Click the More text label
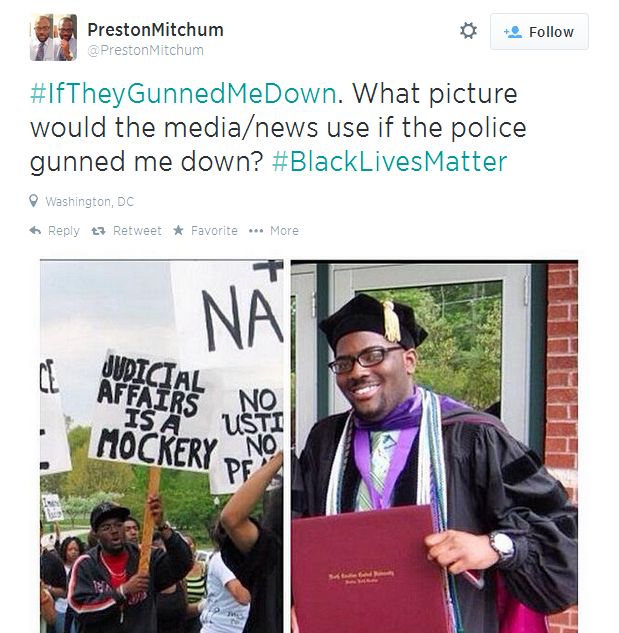 284,231
